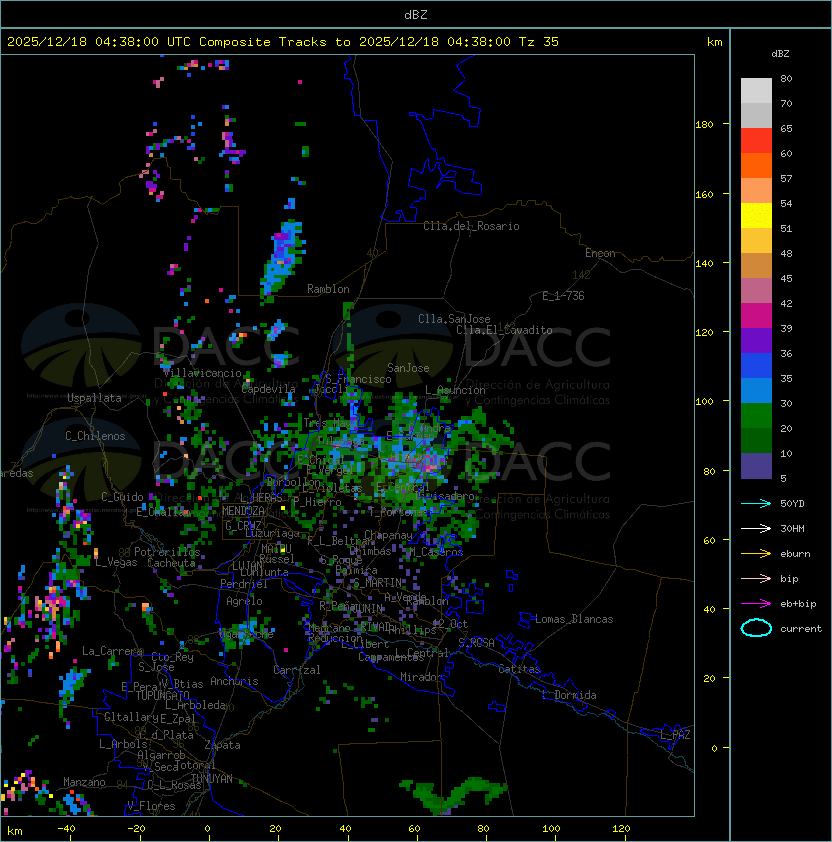832x842 pixels.
Task: Select the S_Francisco label on map
Action: point(358,379)
